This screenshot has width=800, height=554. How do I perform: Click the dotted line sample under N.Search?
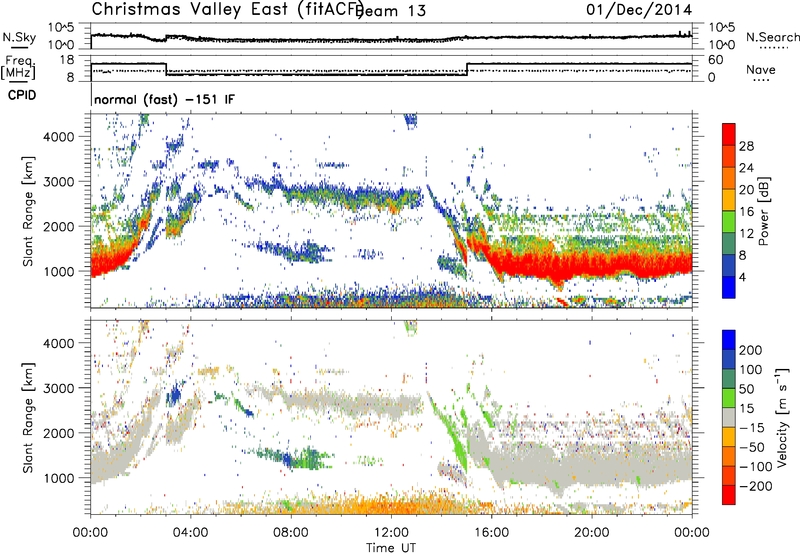pyautogui.click(x=773, y=48)
